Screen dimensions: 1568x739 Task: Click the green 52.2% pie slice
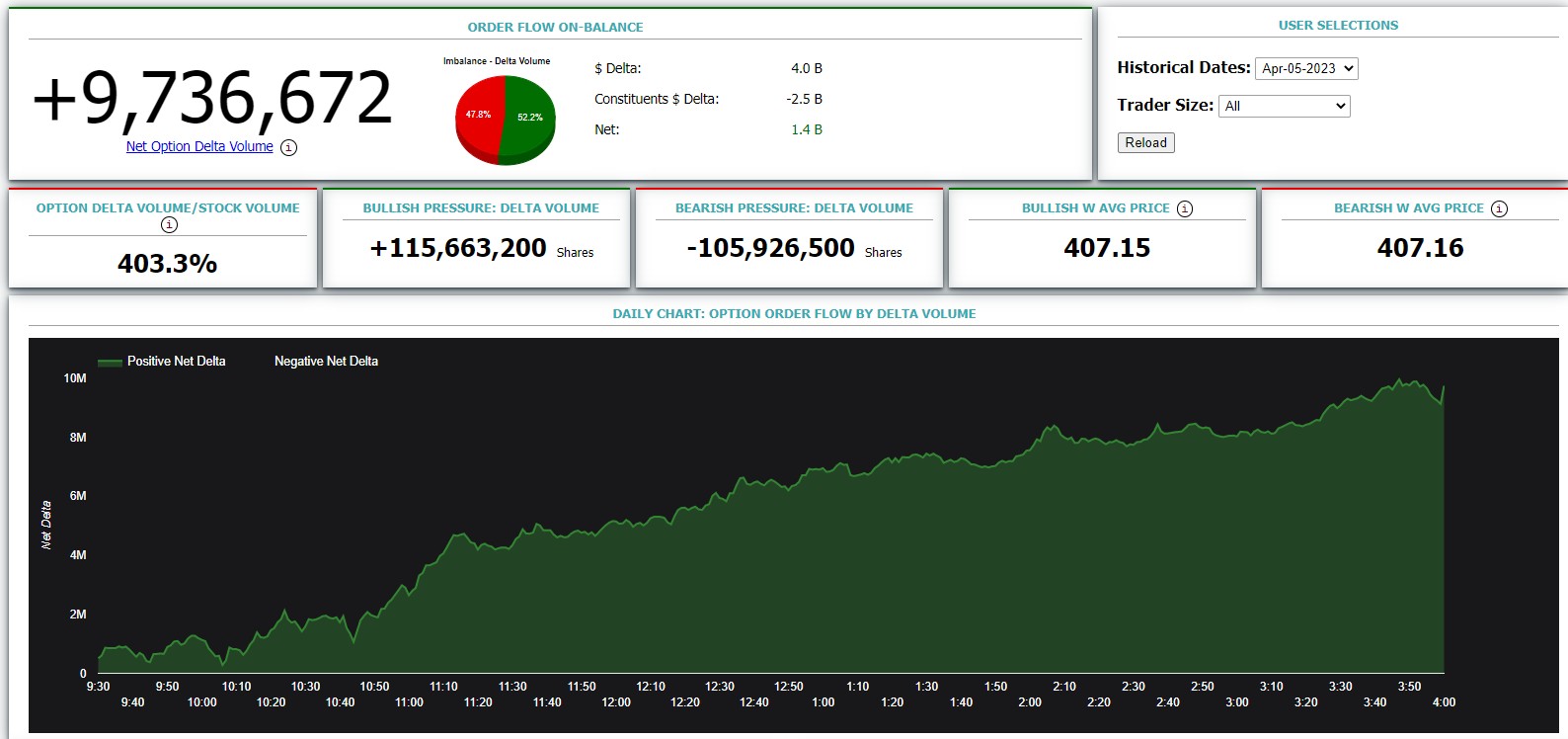530,119
